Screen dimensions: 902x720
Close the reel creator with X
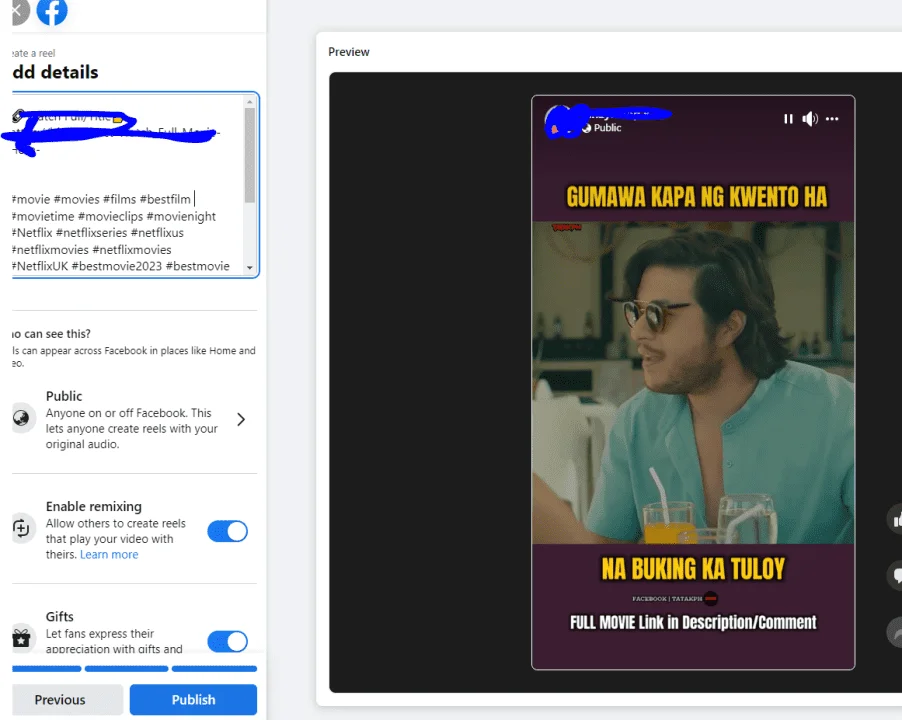18,10
